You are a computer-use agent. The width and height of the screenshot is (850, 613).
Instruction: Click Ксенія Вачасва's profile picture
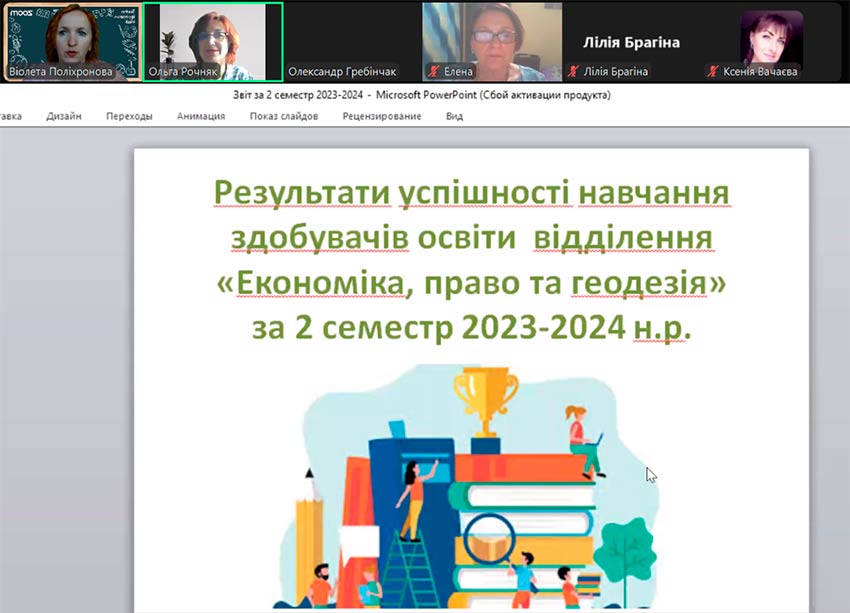(x=771, y=37)
